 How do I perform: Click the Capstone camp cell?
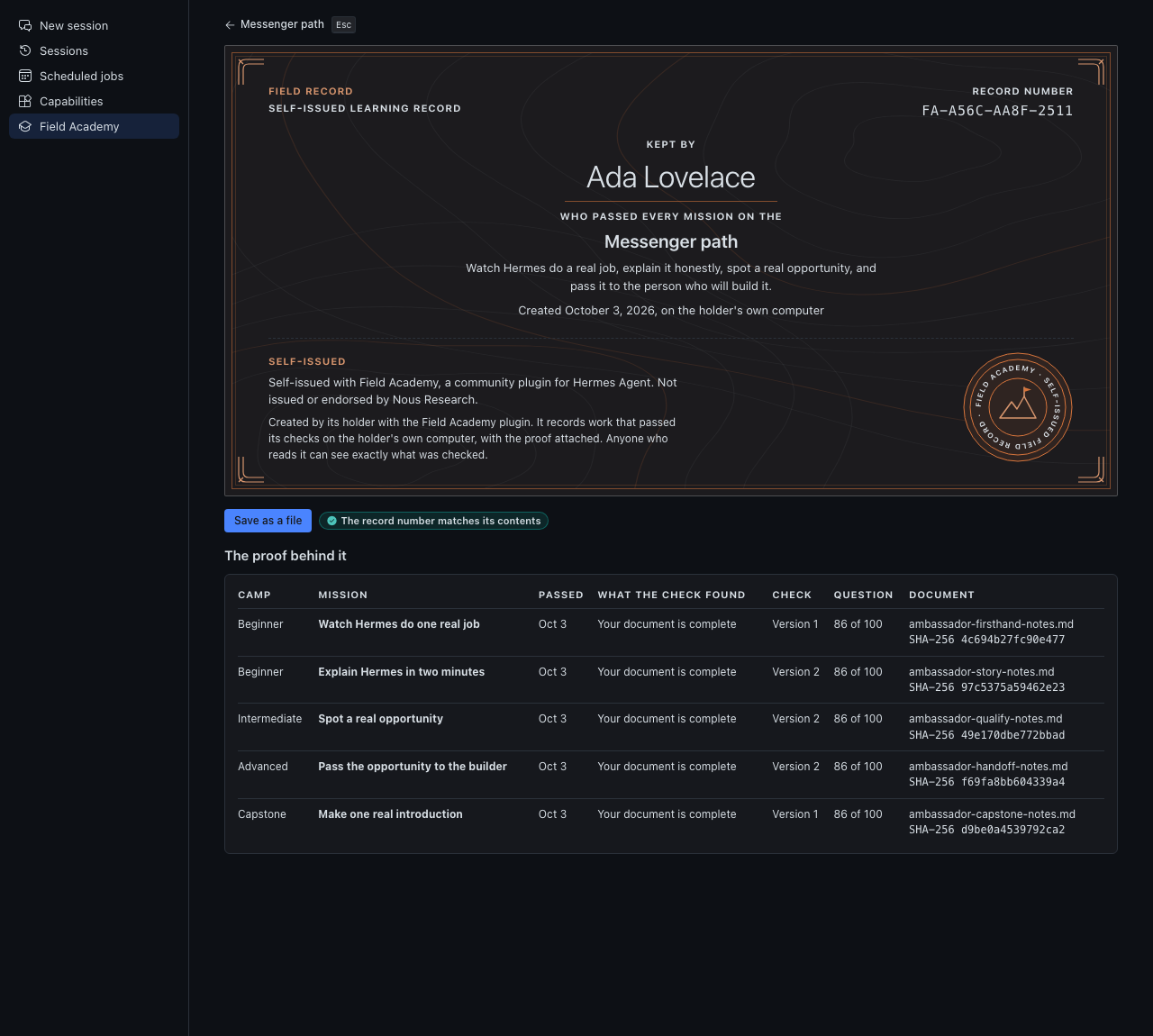pos(262,814)
